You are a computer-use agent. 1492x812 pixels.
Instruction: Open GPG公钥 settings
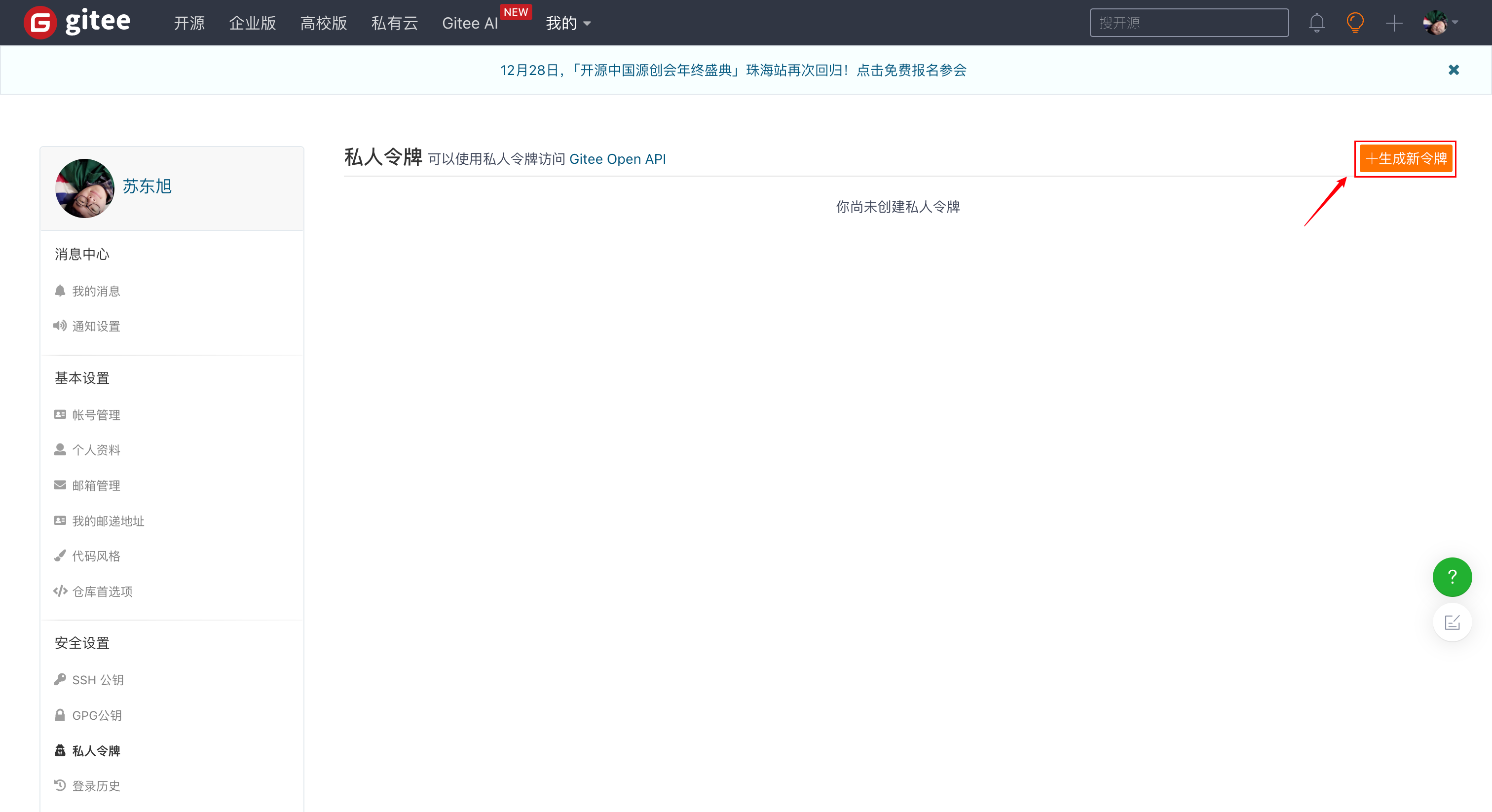point(96,715)
